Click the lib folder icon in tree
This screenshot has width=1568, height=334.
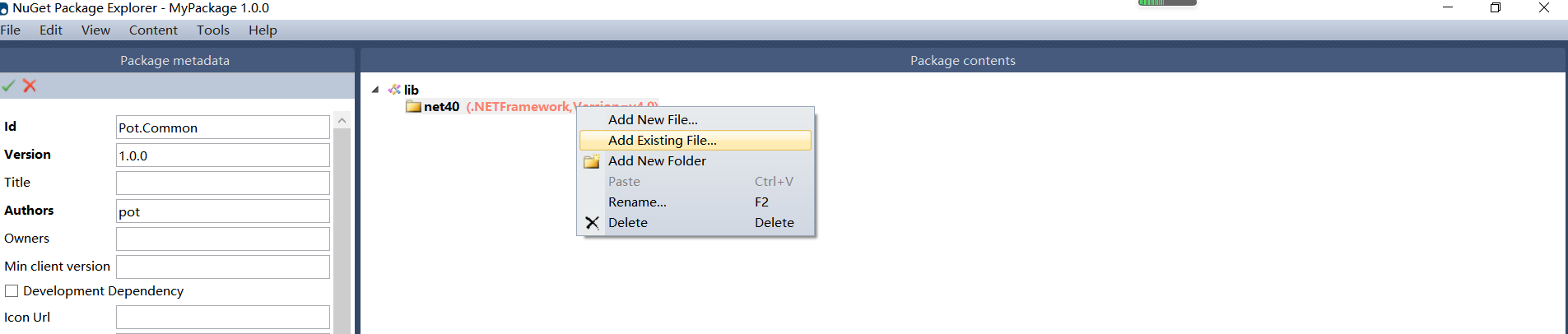(x=395, y=90)
